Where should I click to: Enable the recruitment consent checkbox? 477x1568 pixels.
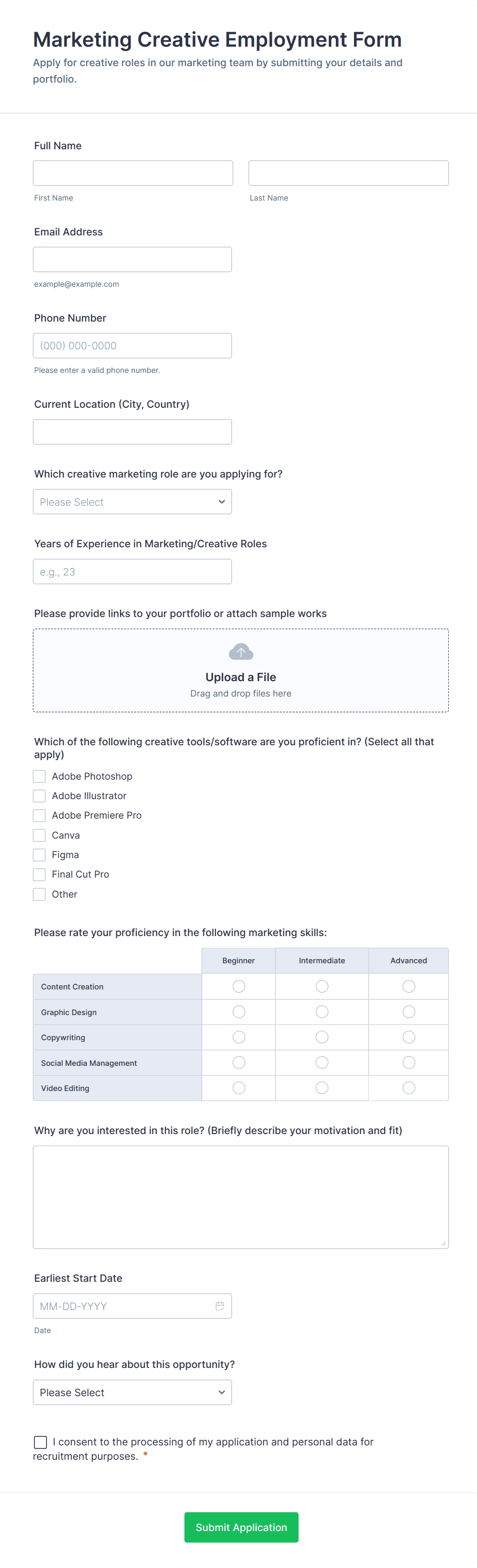(x=41, y=1441)
